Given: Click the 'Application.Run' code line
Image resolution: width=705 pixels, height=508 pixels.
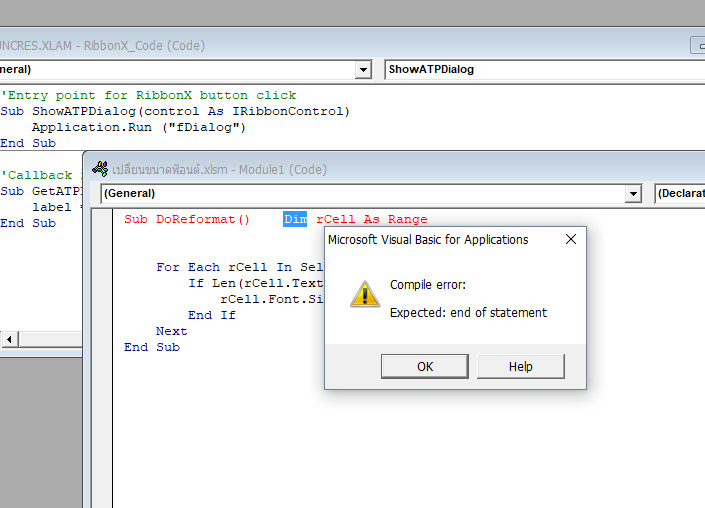Looking at the screenshot, I should [x=138, y=127].
